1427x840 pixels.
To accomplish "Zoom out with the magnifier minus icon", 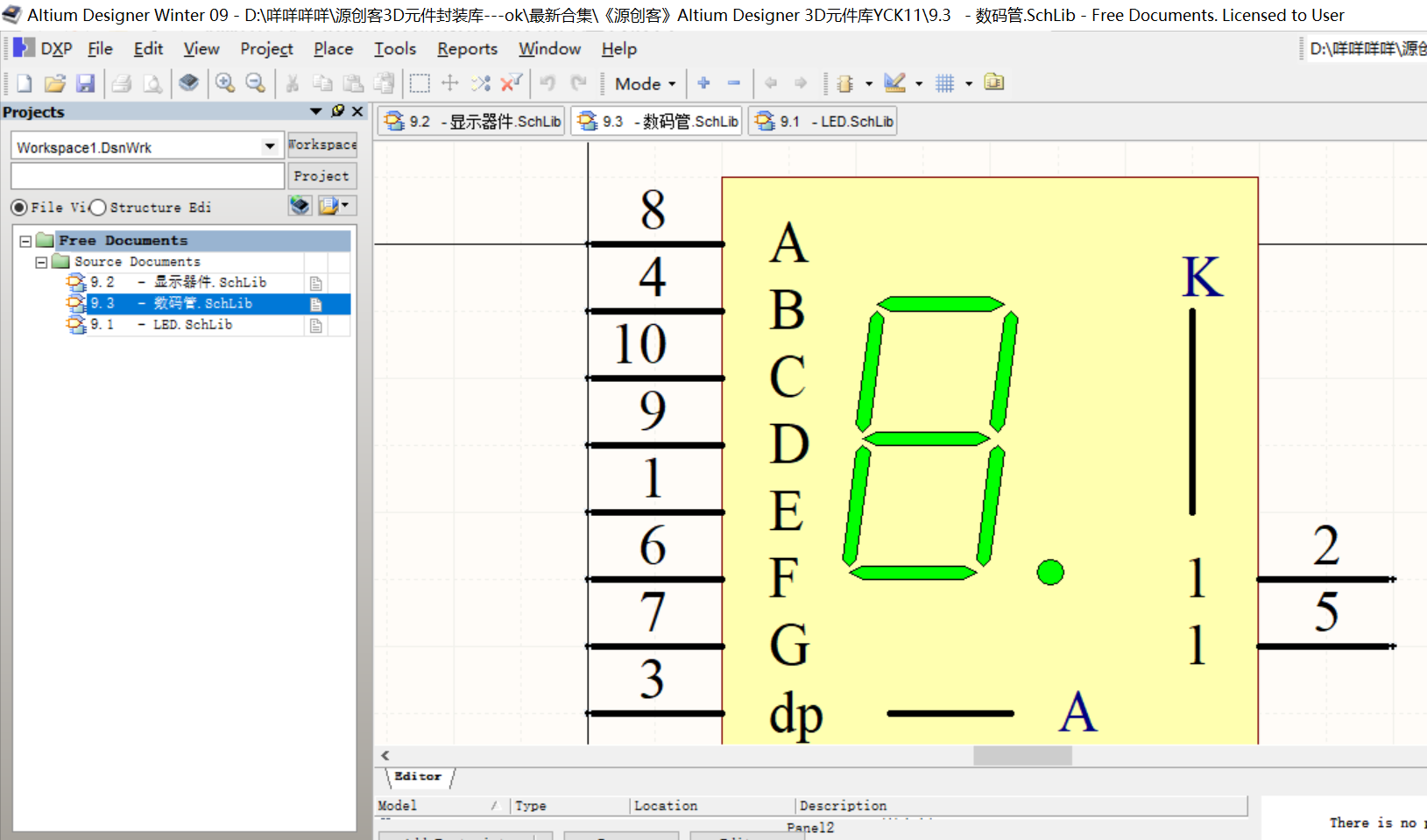I will click(x=256, y=83).
